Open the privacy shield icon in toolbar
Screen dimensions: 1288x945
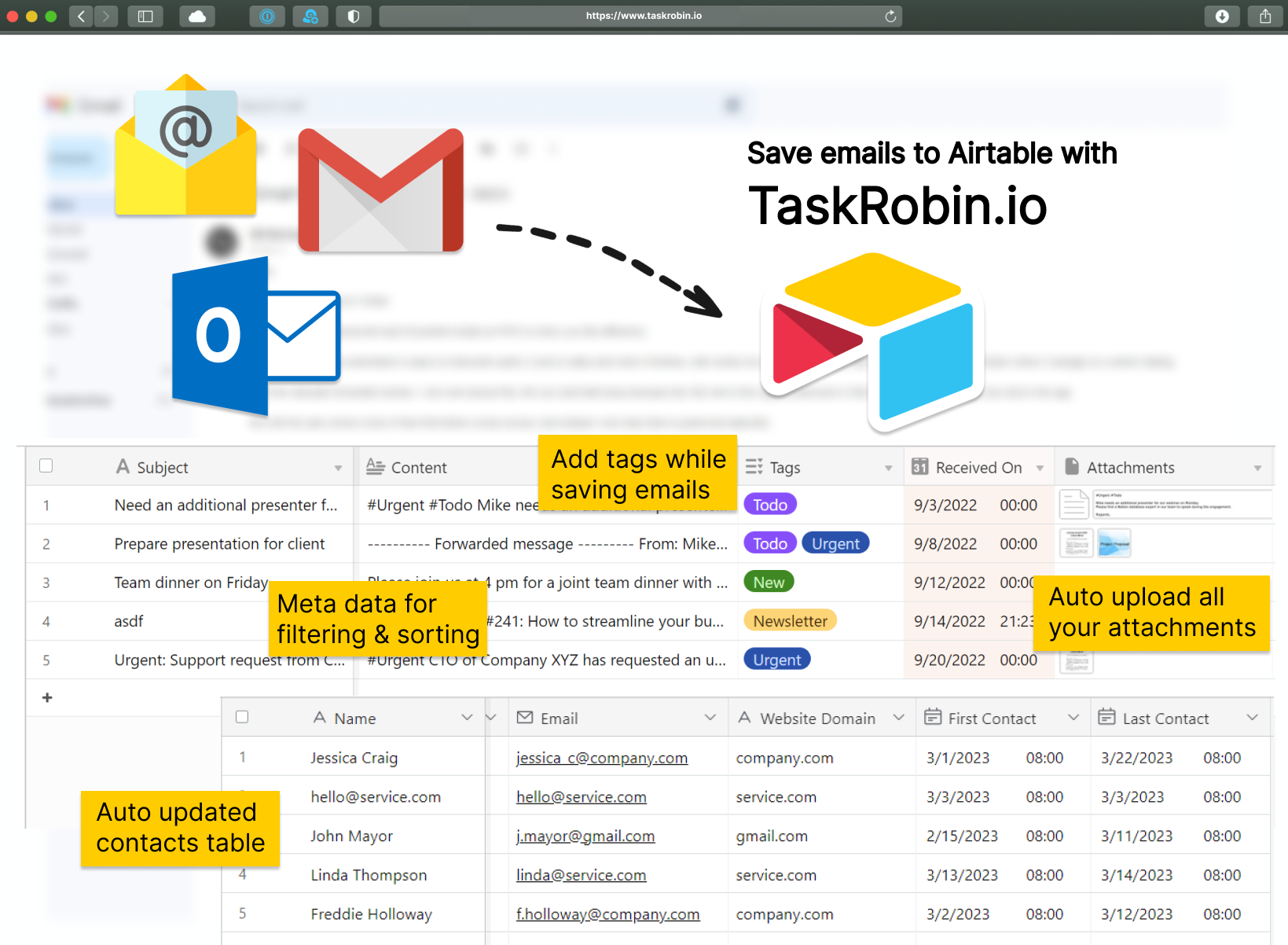point(354,17)
